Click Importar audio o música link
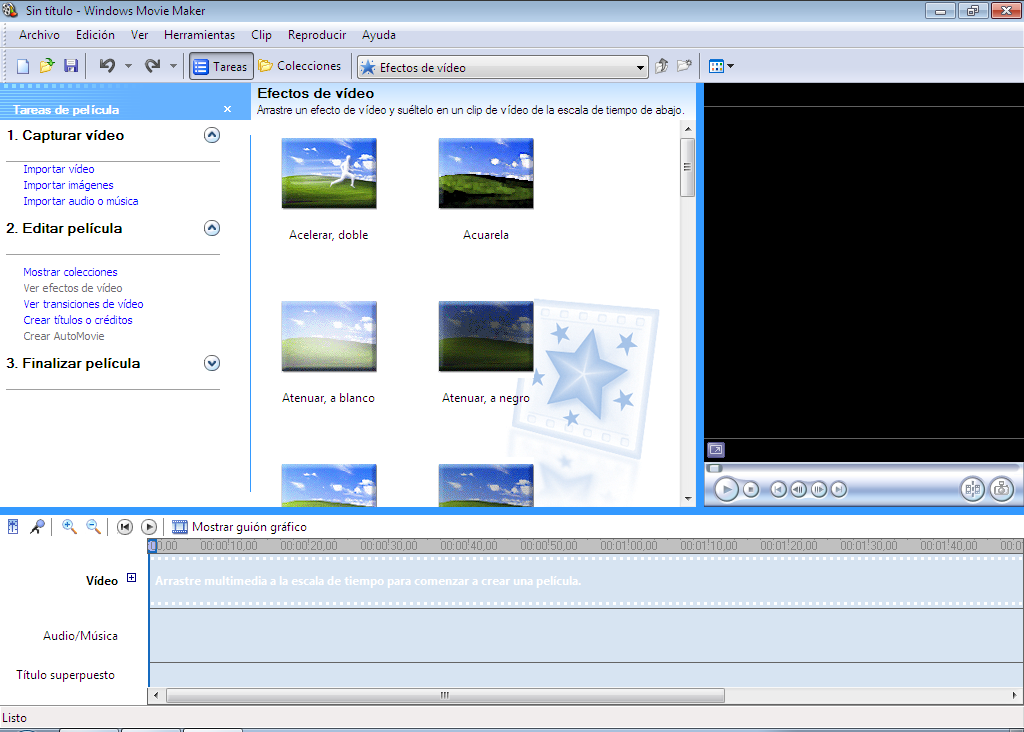1024x732 pixels. (81, 201)
